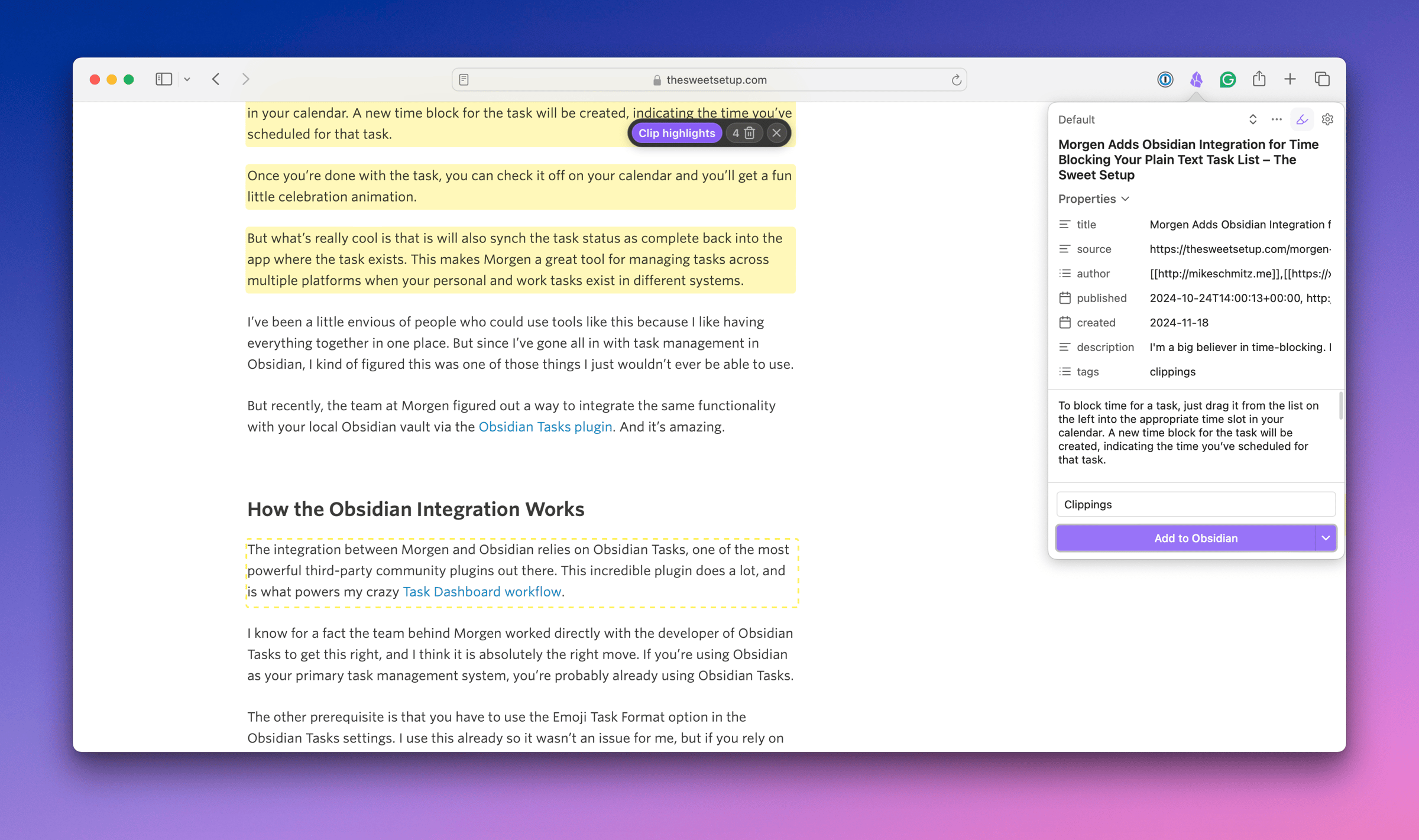Viewport: 1419px width, 840px height.
Task: Open the clipper more options ellipsis
Action: pyautogui.click(x=1277, y=119)
